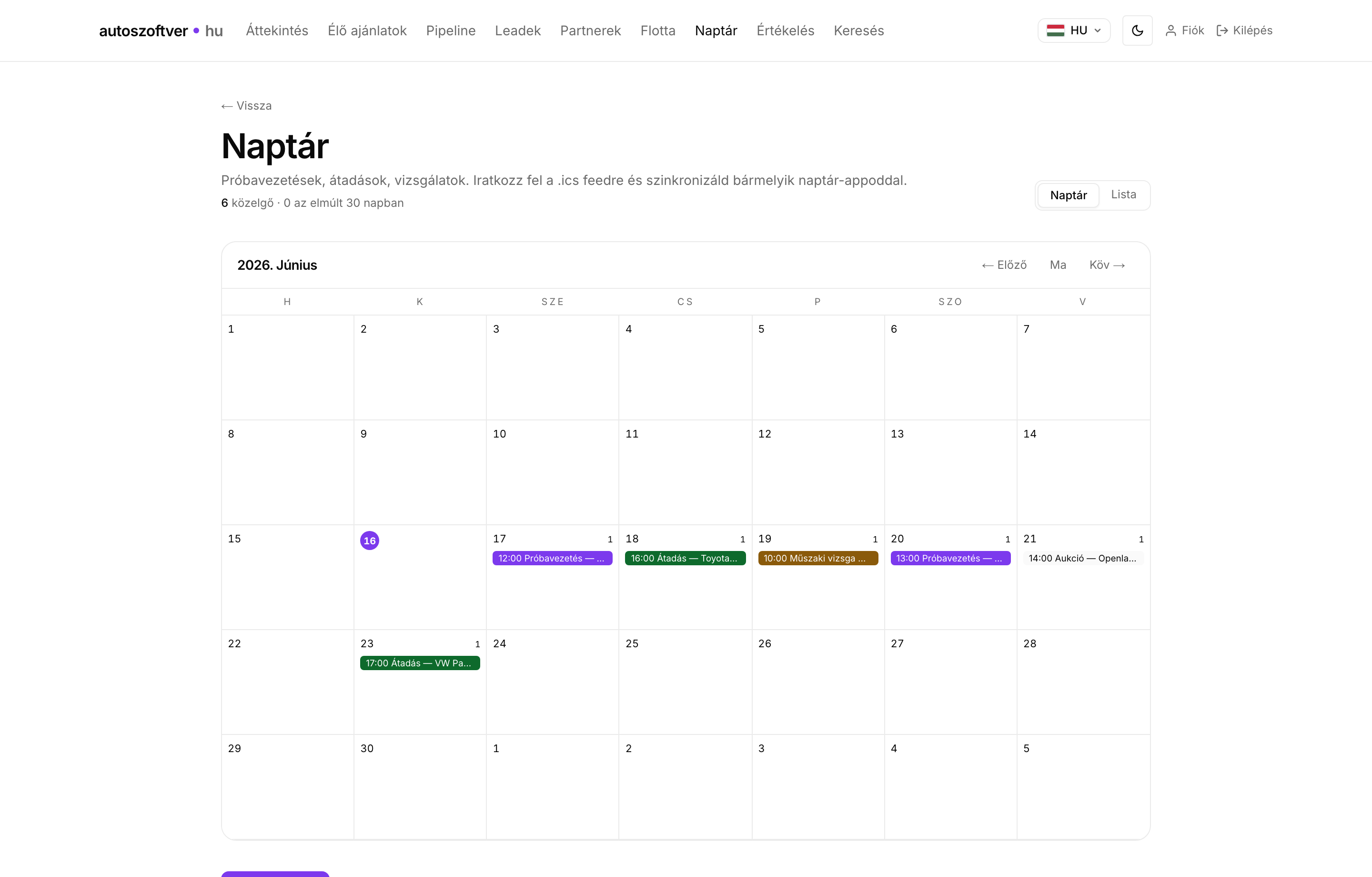Select today's highlighted date 16
This screenshot has height=877, width=1372.
[x=370, y=540]
